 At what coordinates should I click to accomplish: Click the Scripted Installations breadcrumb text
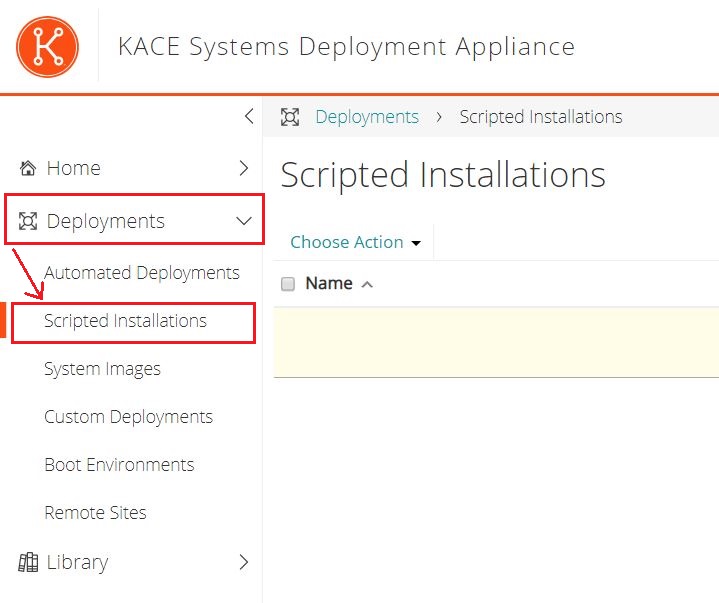[x=541, y=117]
